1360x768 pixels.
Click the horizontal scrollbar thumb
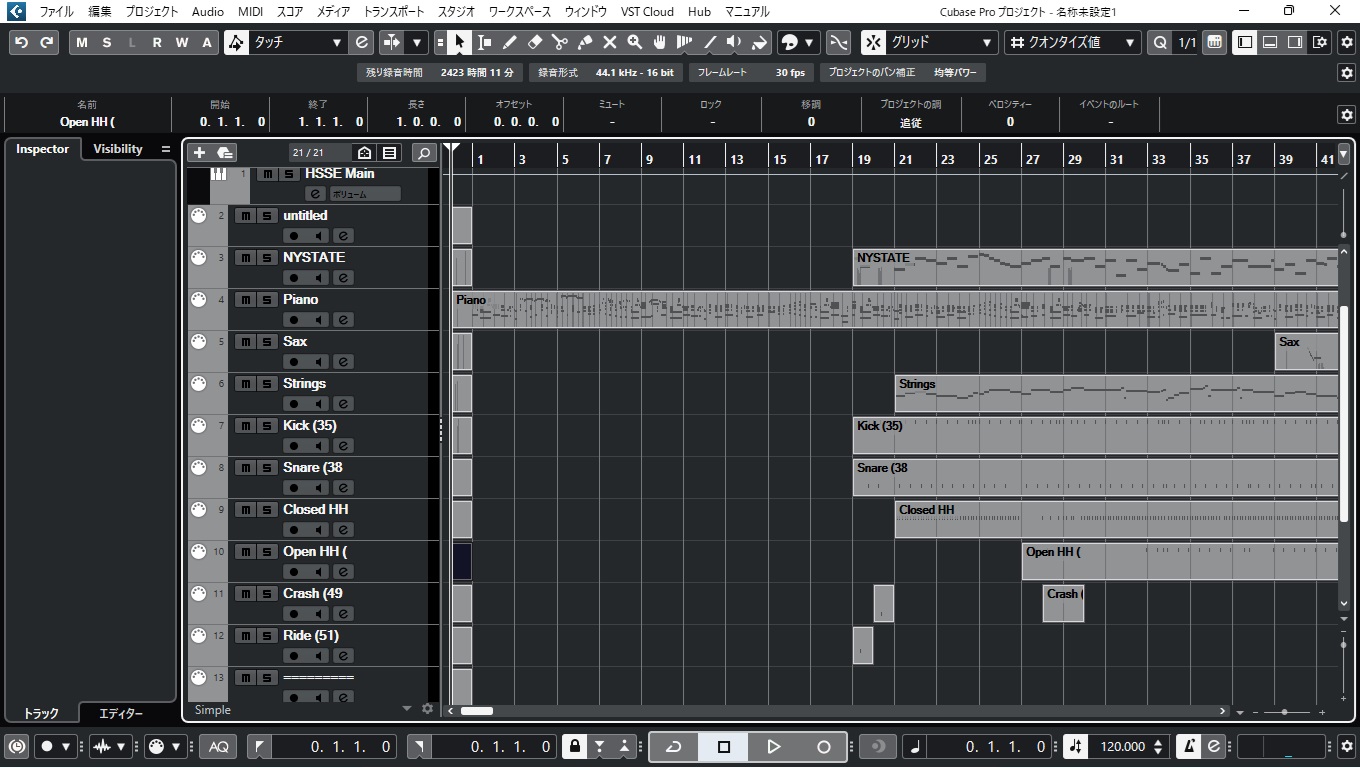476,711
